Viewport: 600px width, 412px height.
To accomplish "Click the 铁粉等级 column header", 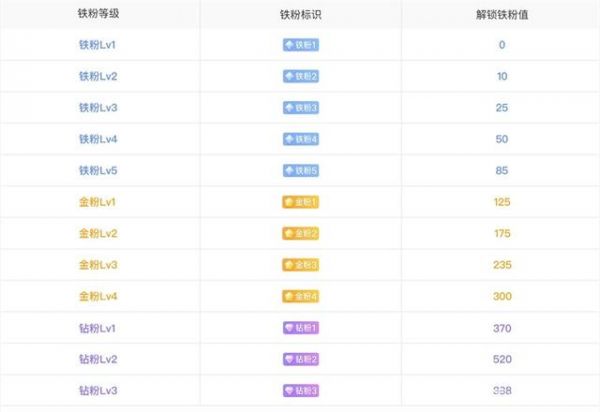I will pyautogui.click(x=98, y=15).
